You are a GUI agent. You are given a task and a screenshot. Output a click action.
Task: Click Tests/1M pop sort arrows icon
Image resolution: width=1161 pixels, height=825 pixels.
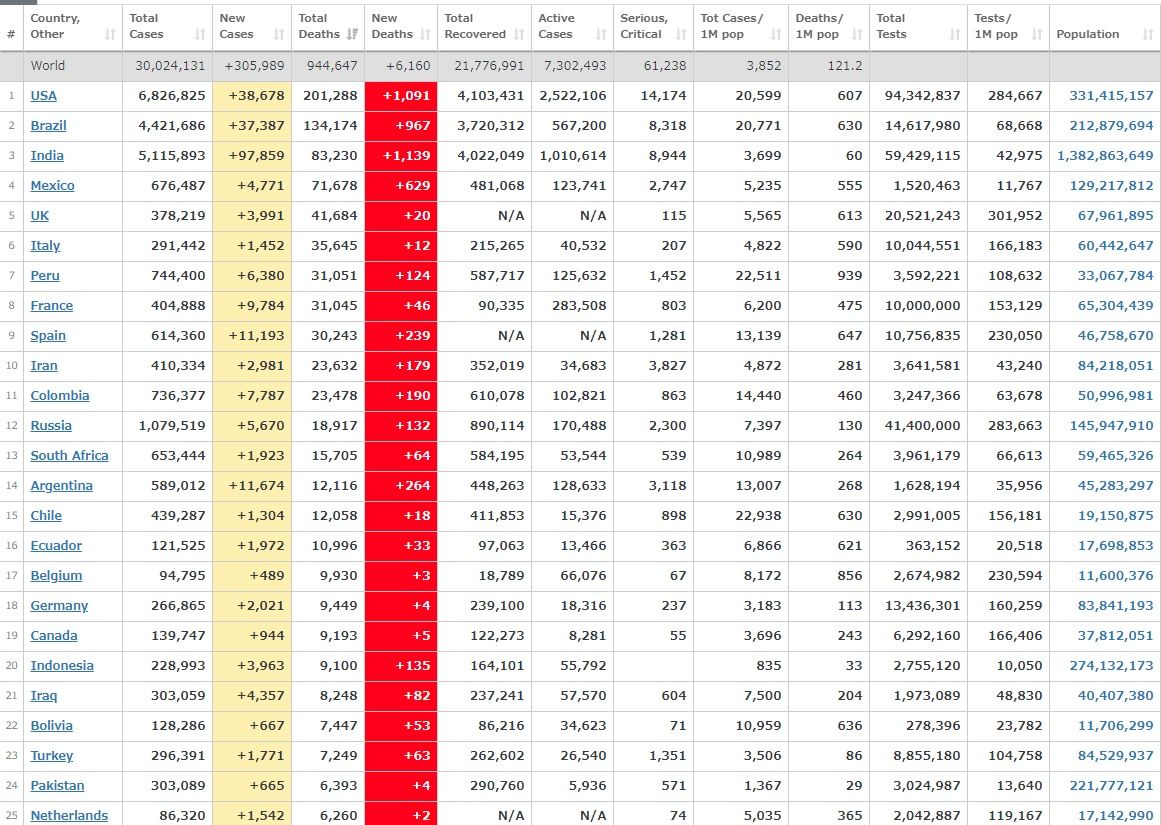coord(1037,35)
